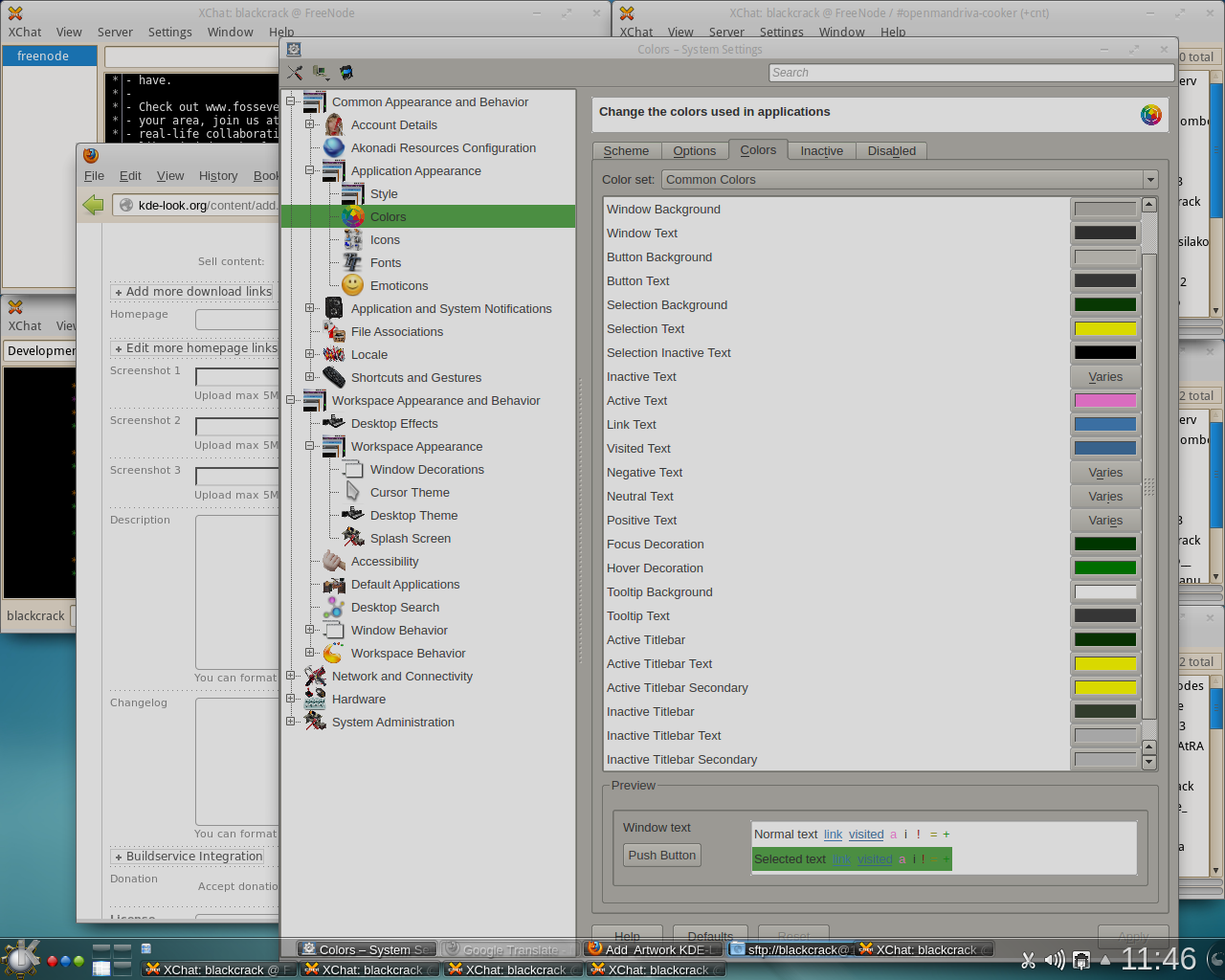Click the Default Applications icon

(x=334, y=584)
